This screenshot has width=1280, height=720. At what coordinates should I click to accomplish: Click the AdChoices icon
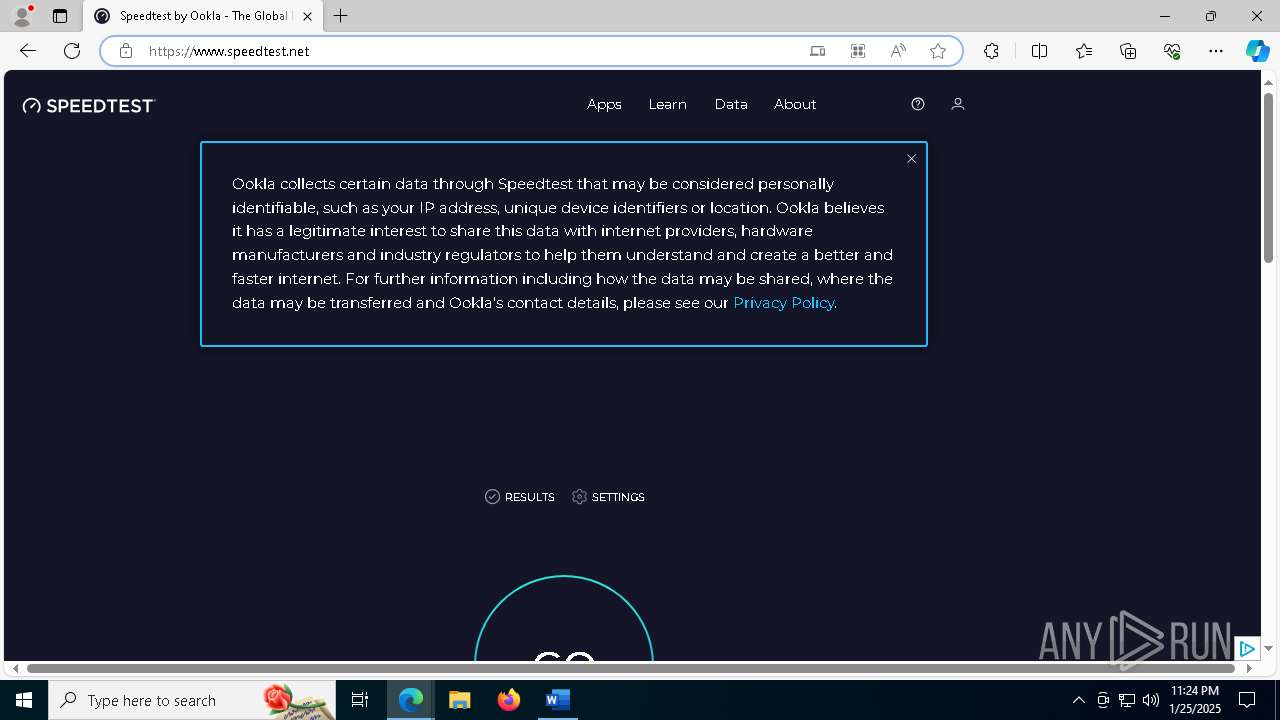pyautogui.click(x=1246, y=648)
